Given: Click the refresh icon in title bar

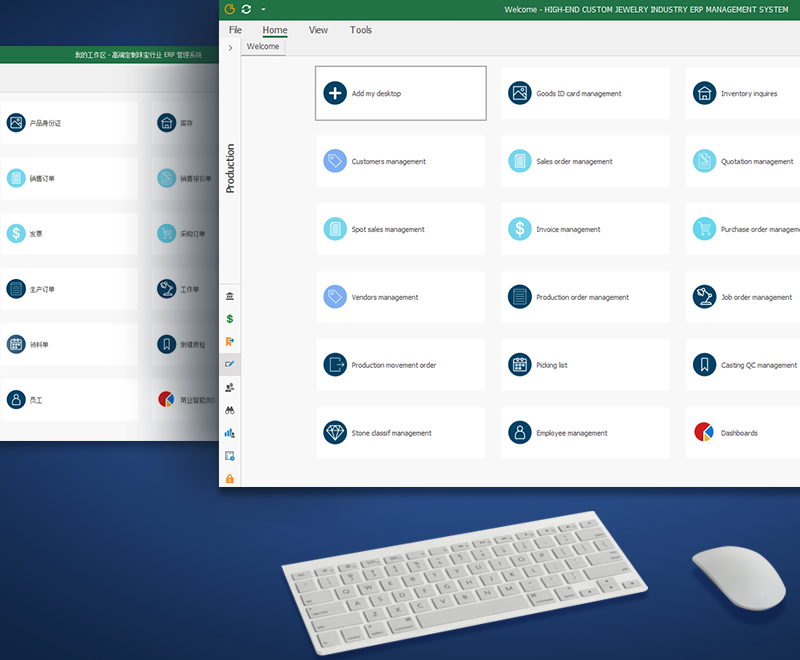Looking at the screenshot, I should tap(246, 9).
